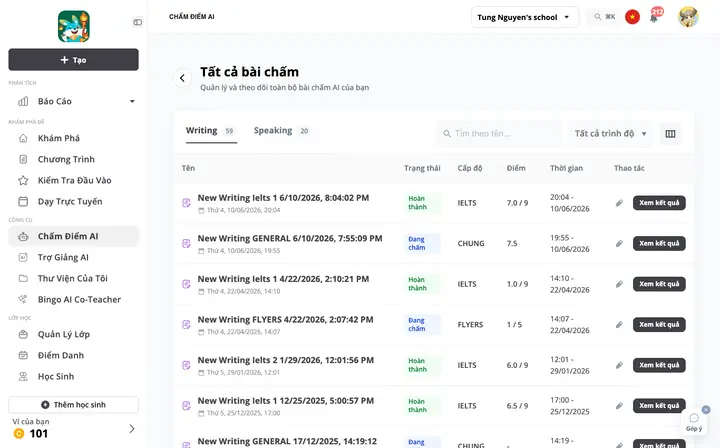Click the Kiểm Tra Đầu Vào star icon
The height and width of the screenshot is (448, 720).
click(23, 180)
